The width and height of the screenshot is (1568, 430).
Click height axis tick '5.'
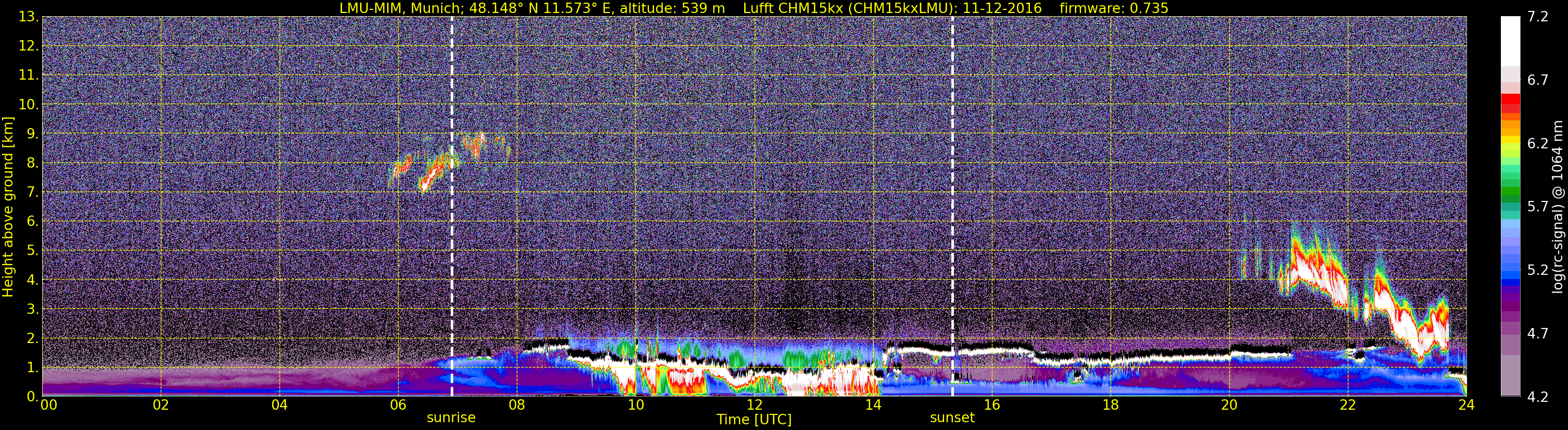click(x=33, y=251)
